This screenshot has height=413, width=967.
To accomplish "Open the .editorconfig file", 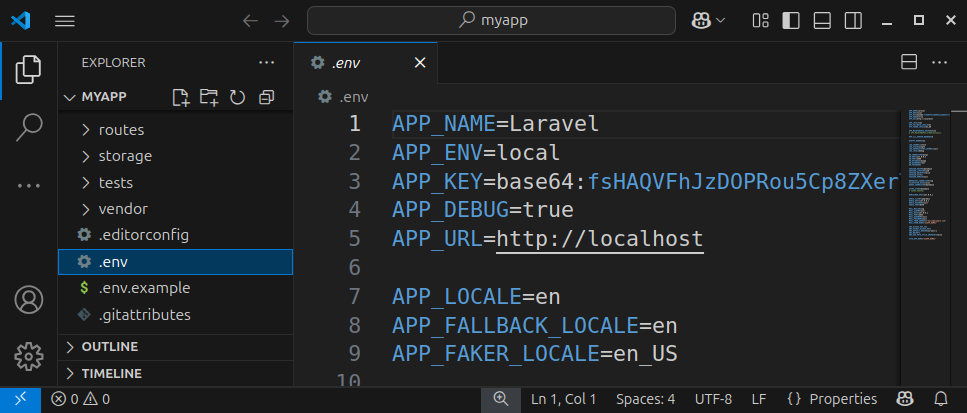I will tap(175, 235).
